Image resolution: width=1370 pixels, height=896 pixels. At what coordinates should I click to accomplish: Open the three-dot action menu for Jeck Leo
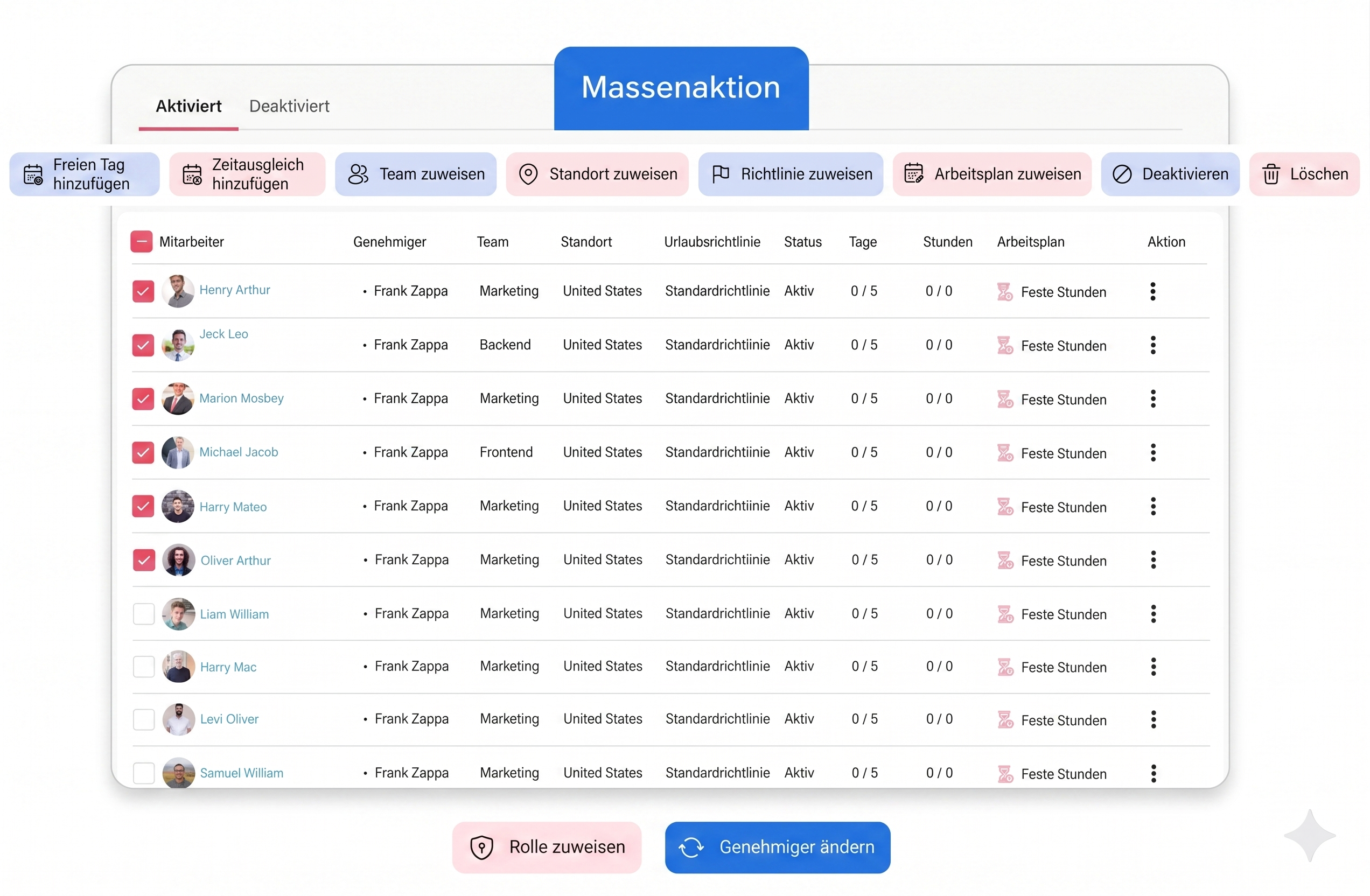(1153, 345)
